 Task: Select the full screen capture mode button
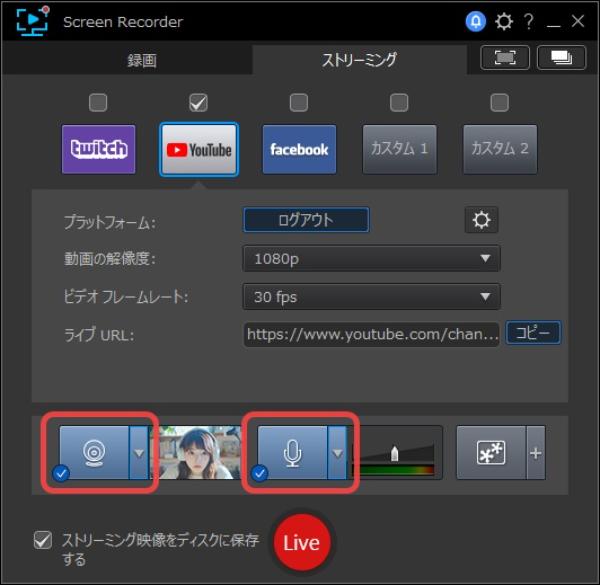[x=505, y=58]
